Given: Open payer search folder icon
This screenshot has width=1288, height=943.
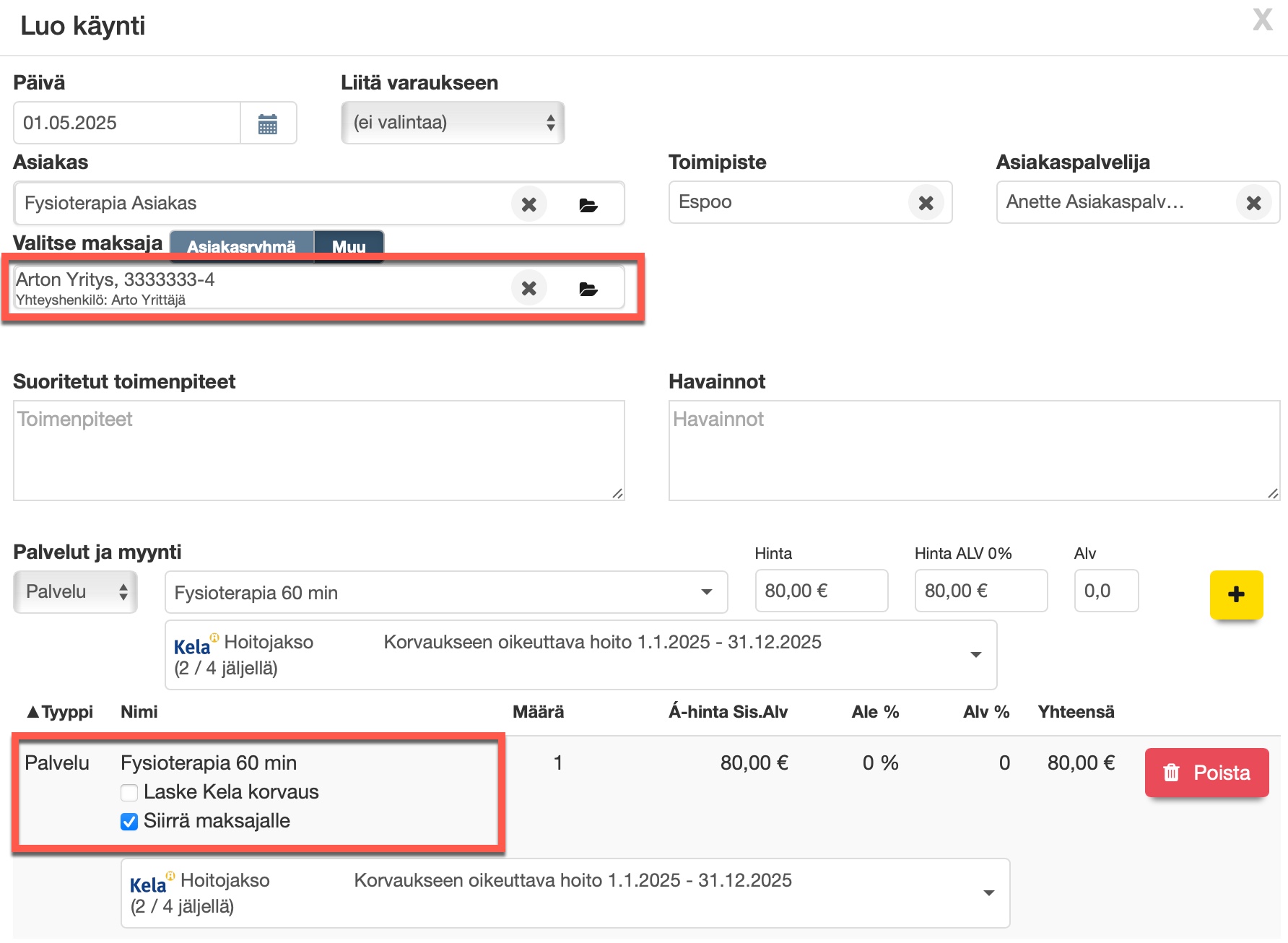Looking at the screenshot, I should [x=588, y=290].
